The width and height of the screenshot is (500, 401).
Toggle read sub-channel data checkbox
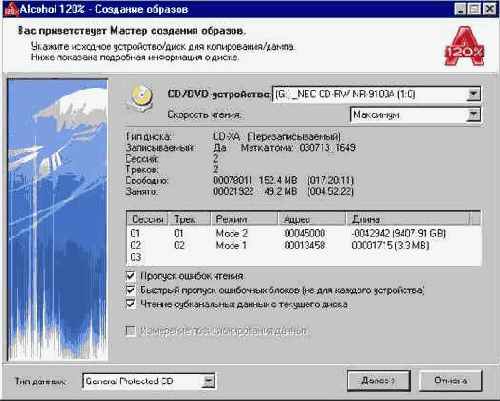(x=130, y=304)
